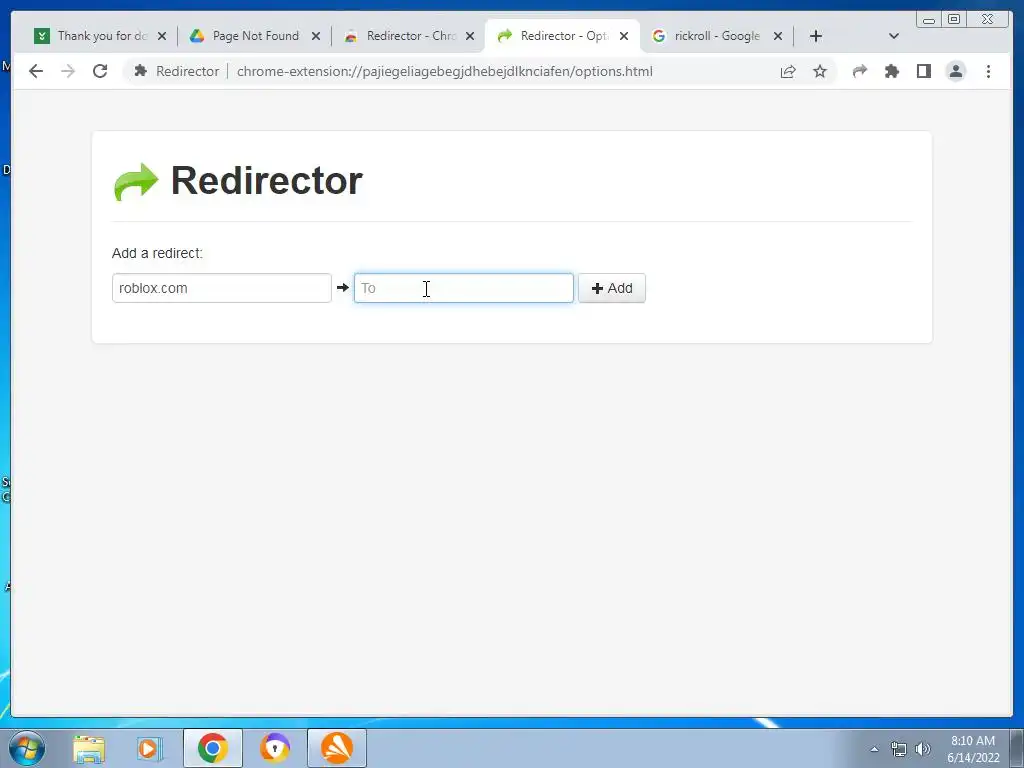Screen dimensions: 1024x768
Task: Open the Avast orange taskbar icon
Action: point(337,748)
